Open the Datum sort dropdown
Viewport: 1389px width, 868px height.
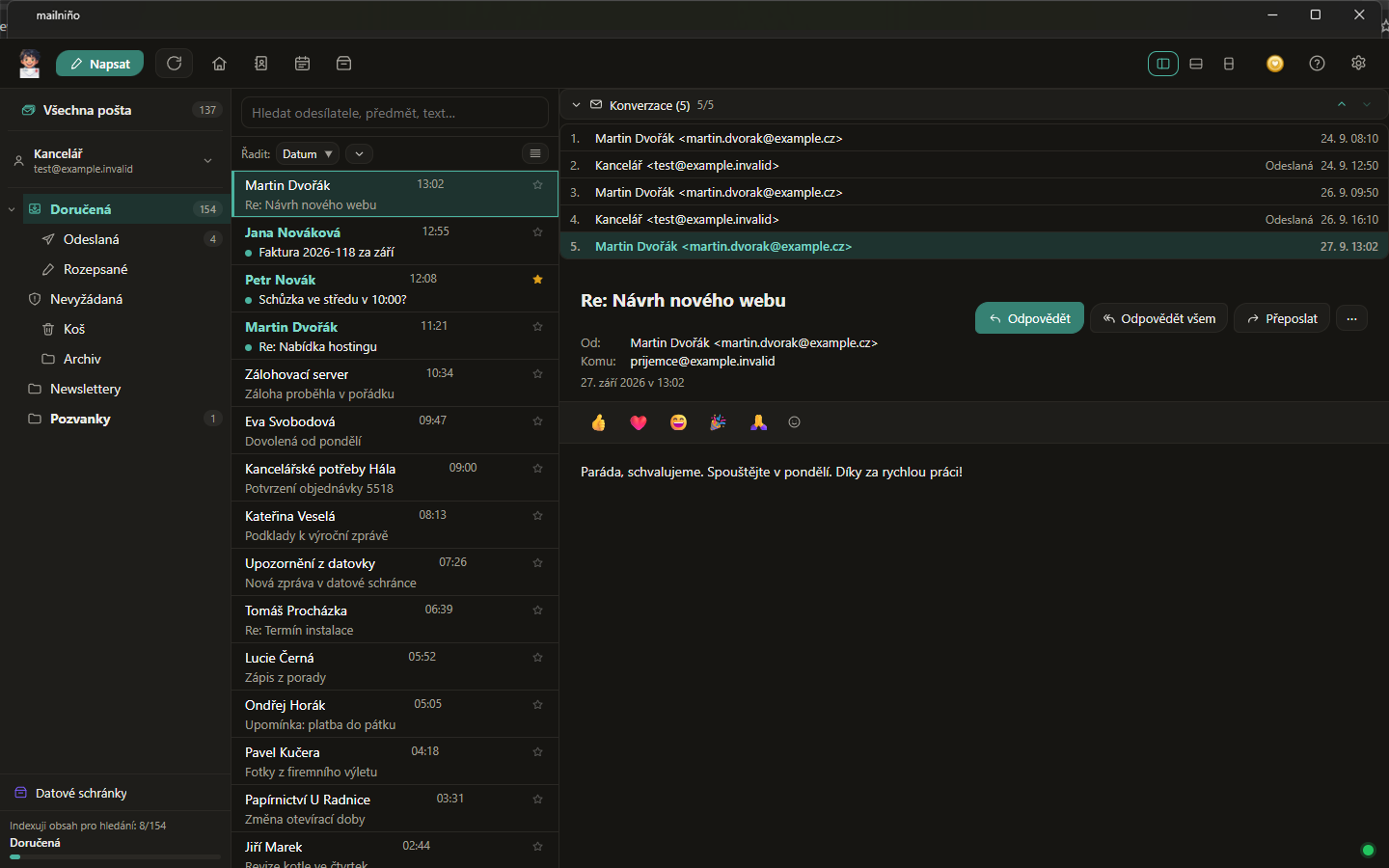[308, 153]
